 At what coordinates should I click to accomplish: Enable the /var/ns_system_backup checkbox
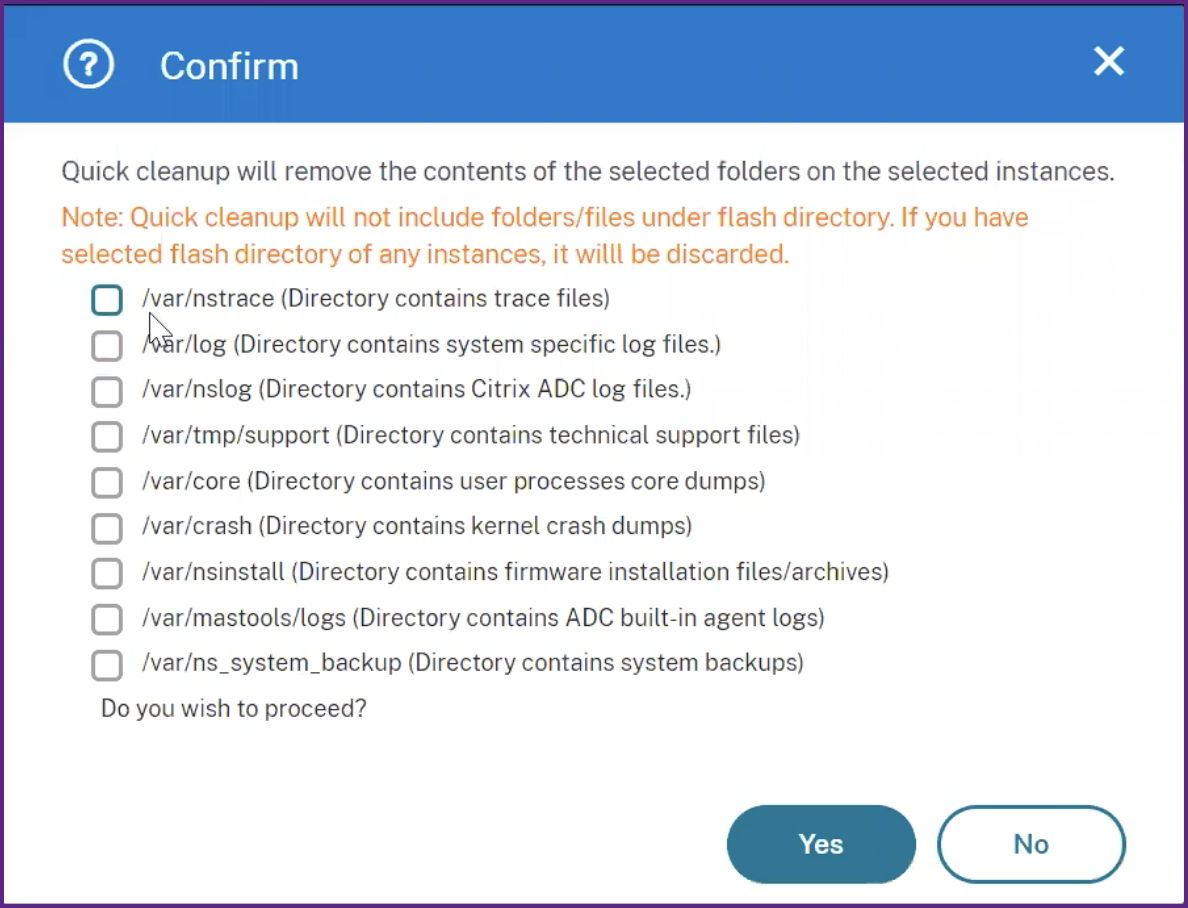(107, 664)
